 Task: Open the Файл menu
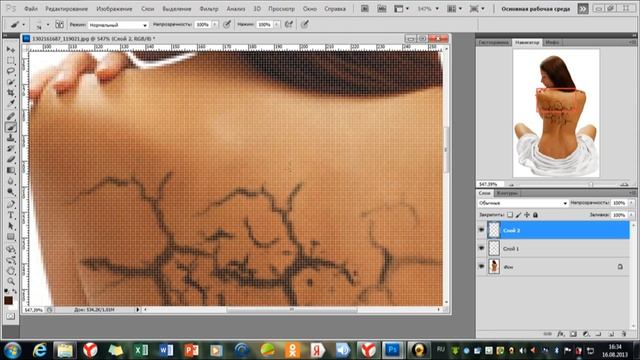(31, 9)
